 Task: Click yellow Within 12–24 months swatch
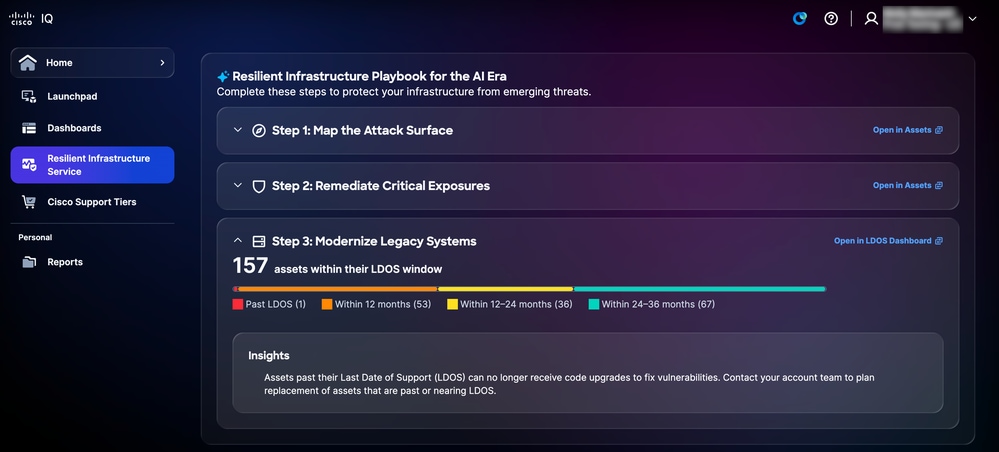[x=452, y=305]
